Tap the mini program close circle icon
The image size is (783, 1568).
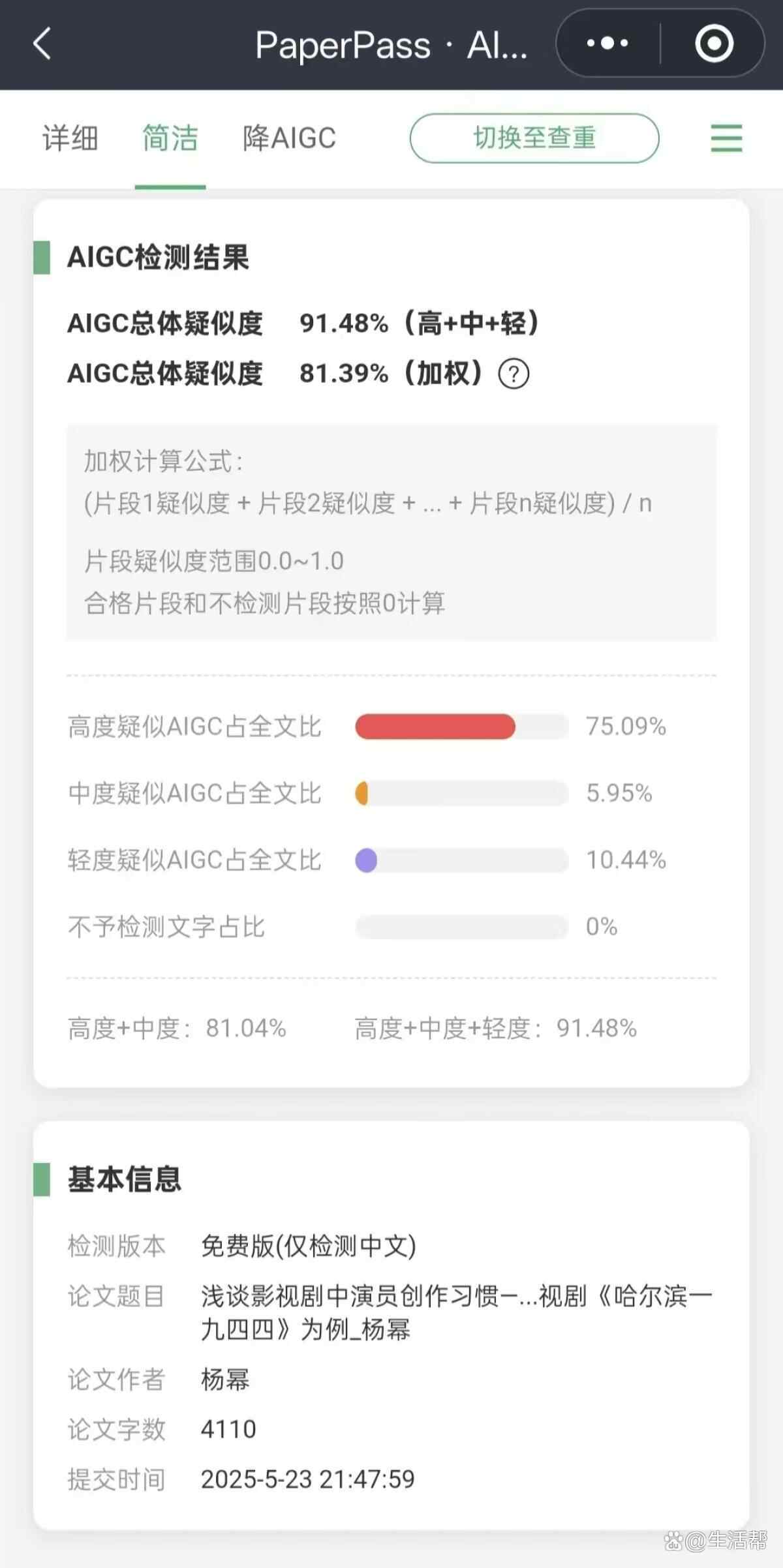(x=714, y=44)
